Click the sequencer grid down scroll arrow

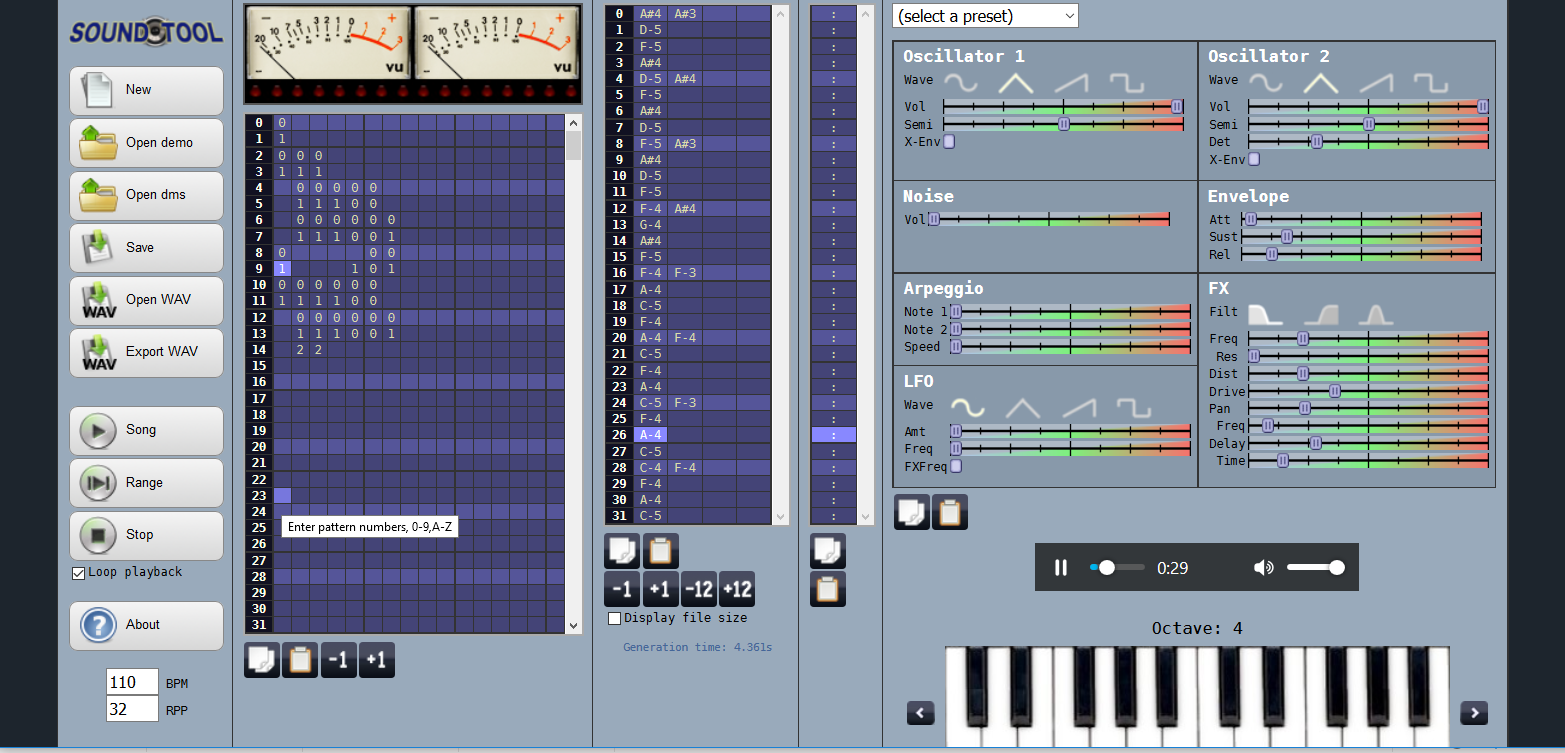573,625
